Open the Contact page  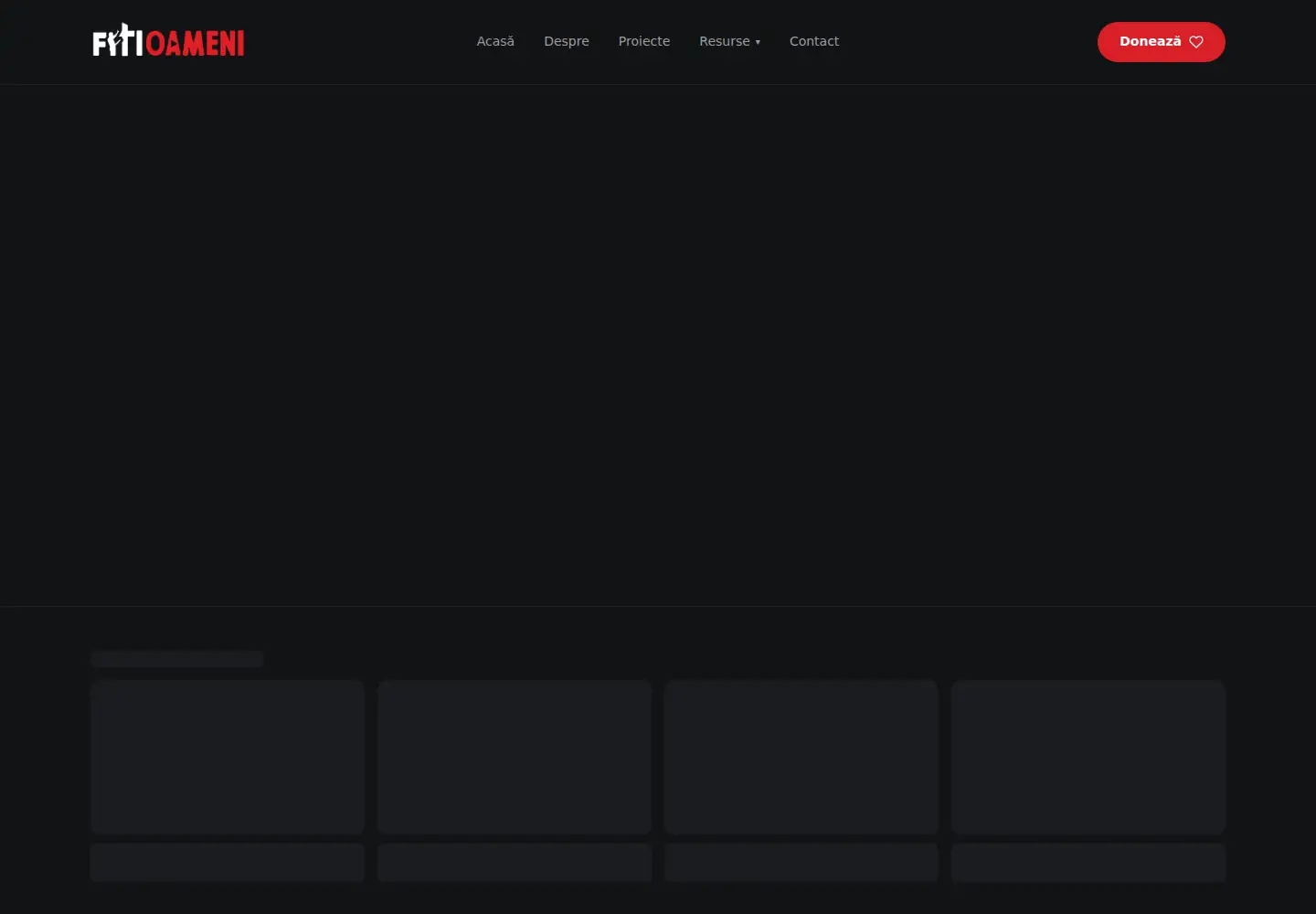tap(814, 41)
